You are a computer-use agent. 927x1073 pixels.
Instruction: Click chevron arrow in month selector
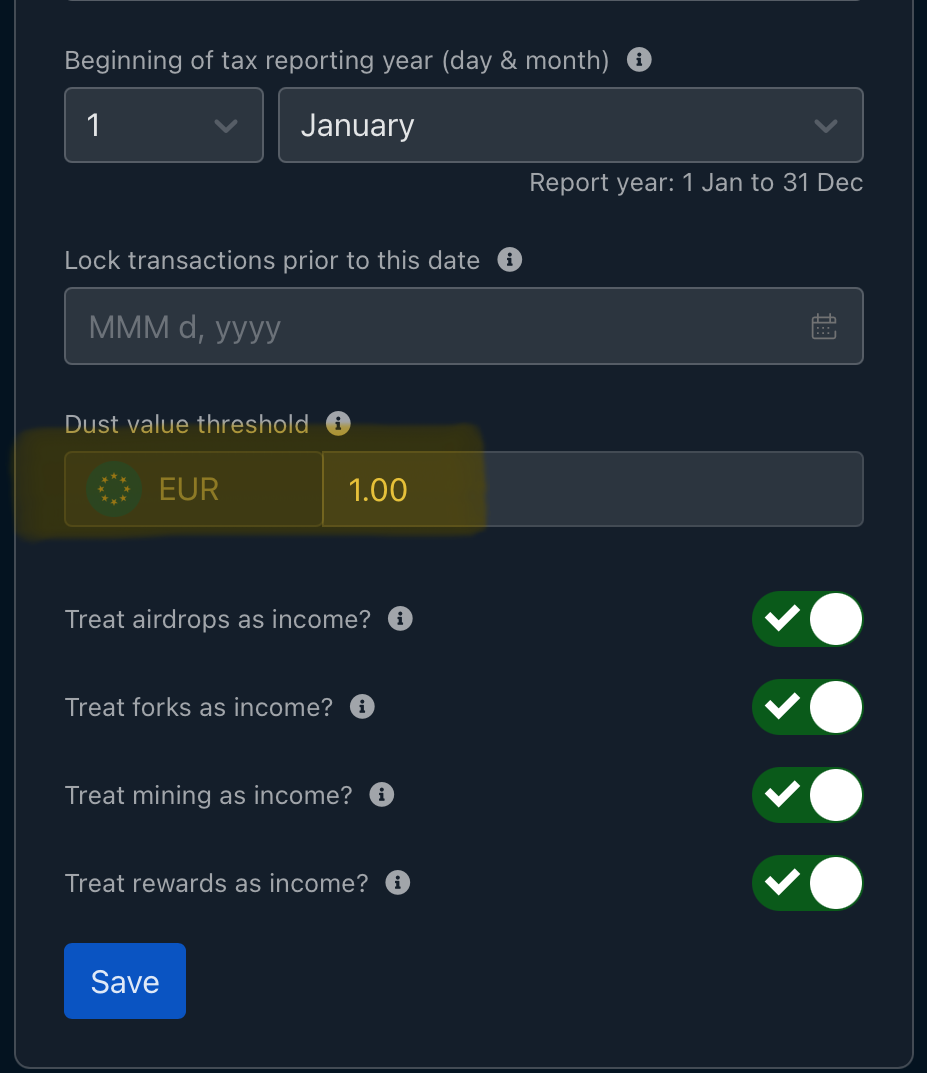[x=826, y=126]
